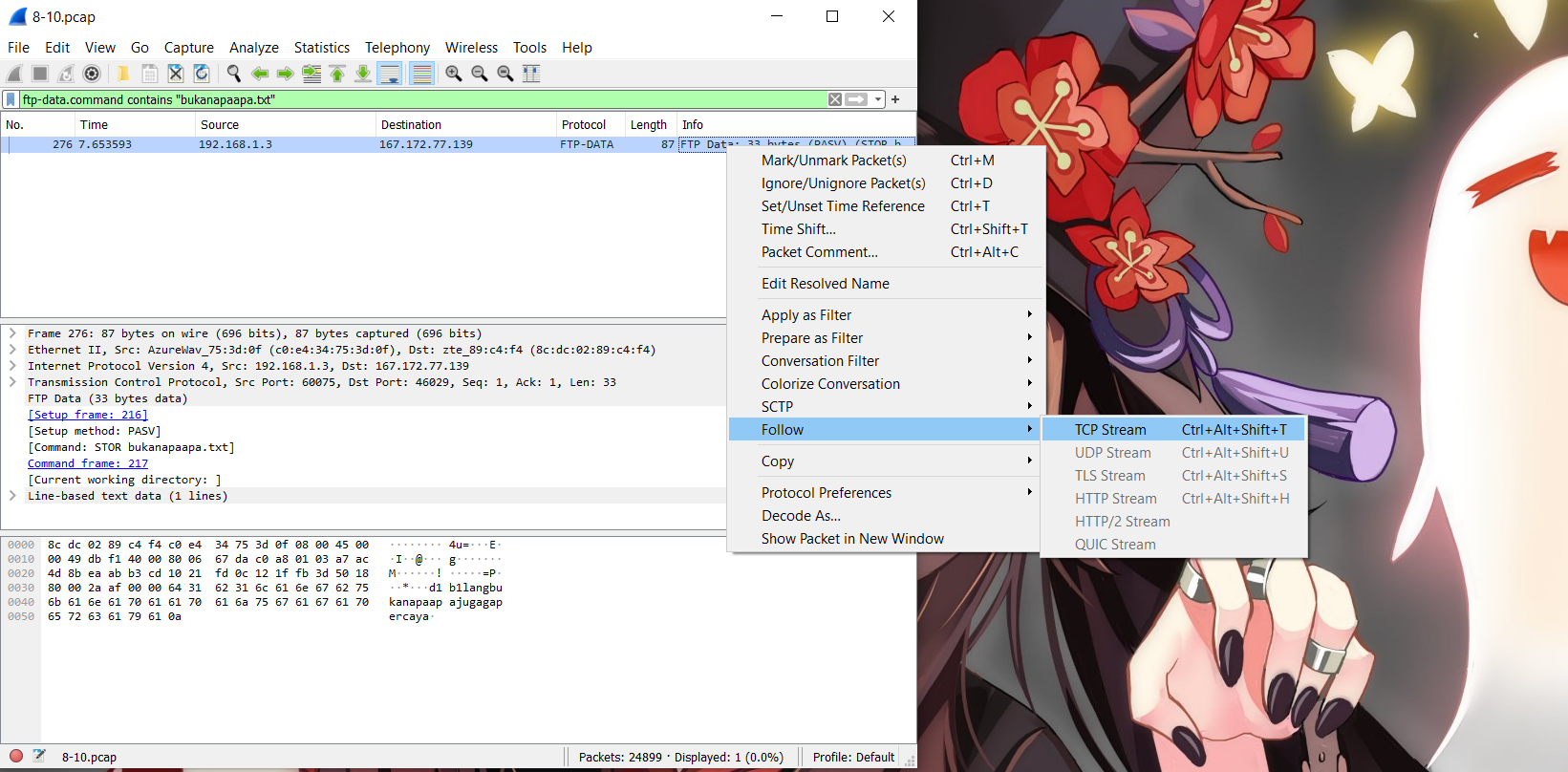
Task: Sort by the Source column header
Action: 286,125
